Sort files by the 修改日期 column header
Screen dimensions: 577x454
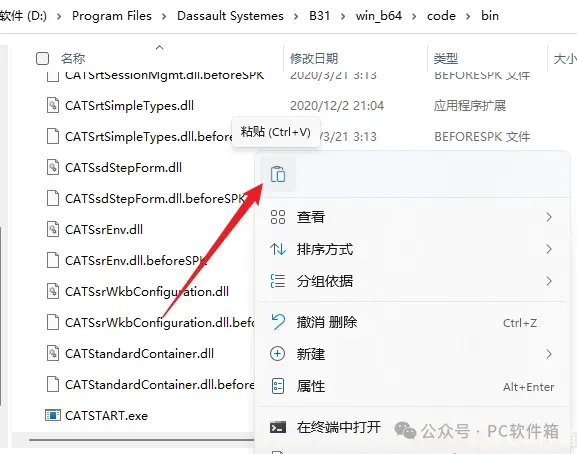click(314, 58)
